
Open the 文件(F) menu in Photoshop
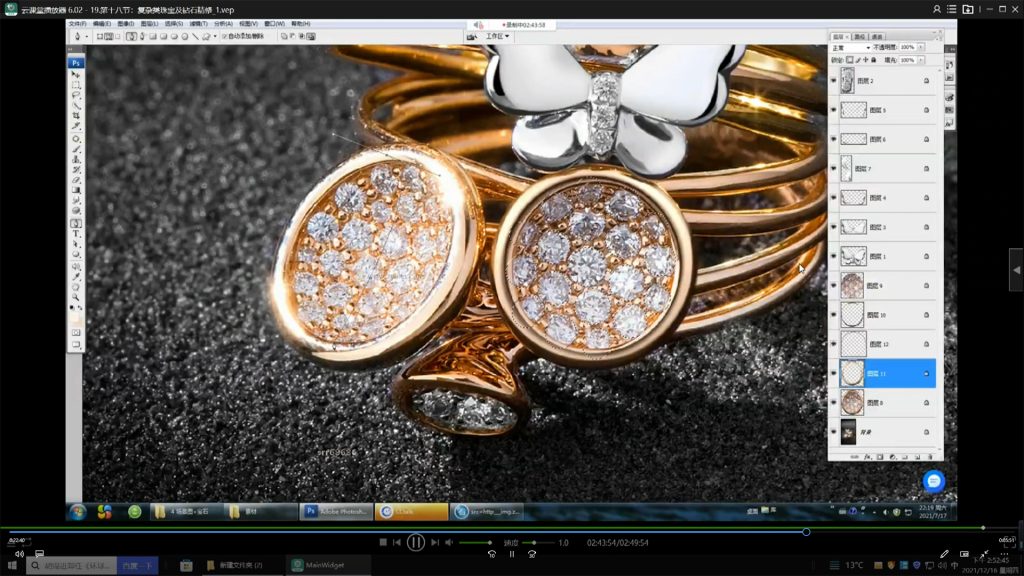tap(77, 23)
